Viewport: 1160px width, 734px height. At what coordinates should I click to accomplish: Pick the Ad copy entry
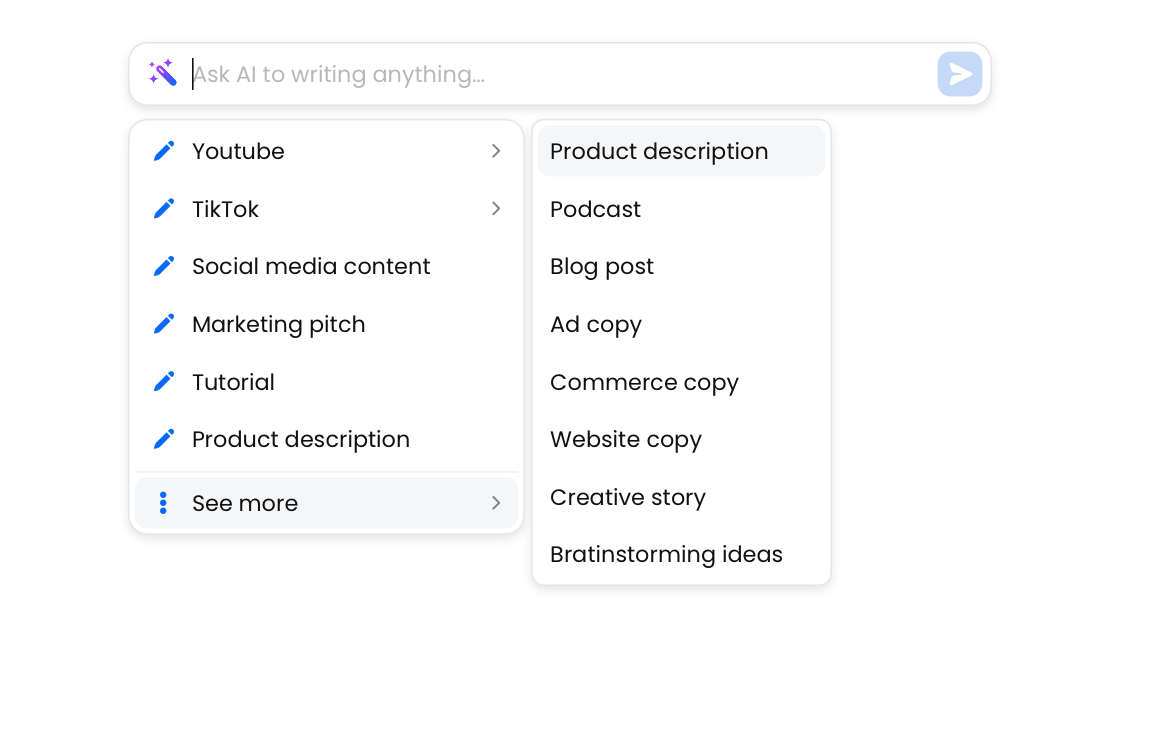pos(595,324)
